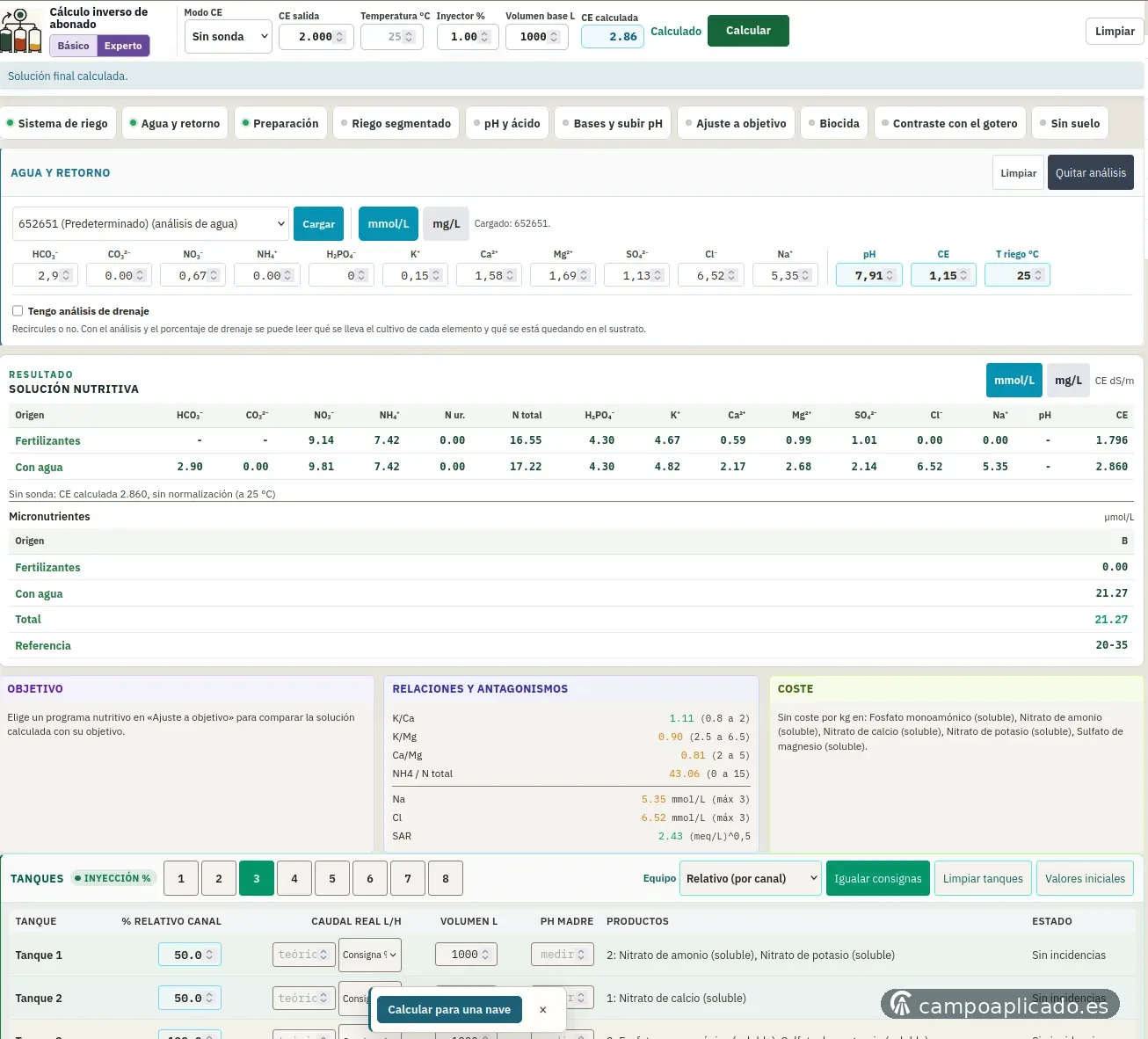Open the Modo CE dropdown
The image size is (1148, 1039).
pos(229,37)
